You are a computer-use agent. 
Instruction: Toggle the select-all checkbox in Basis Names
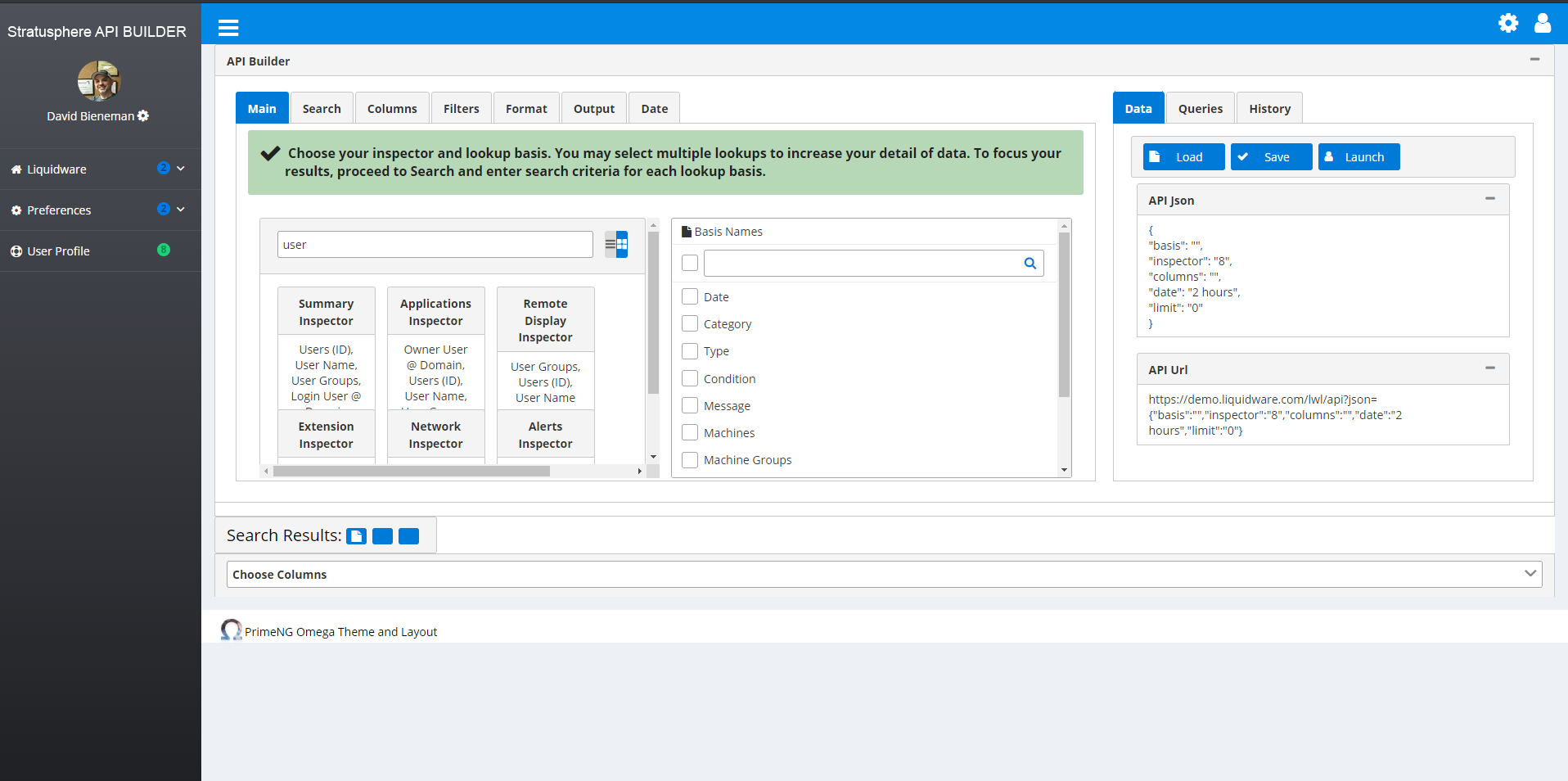(690, 263)
